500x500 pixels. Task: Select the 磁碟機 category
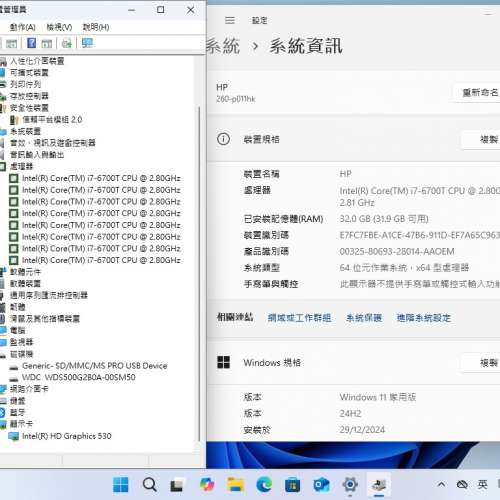point(21,354)
